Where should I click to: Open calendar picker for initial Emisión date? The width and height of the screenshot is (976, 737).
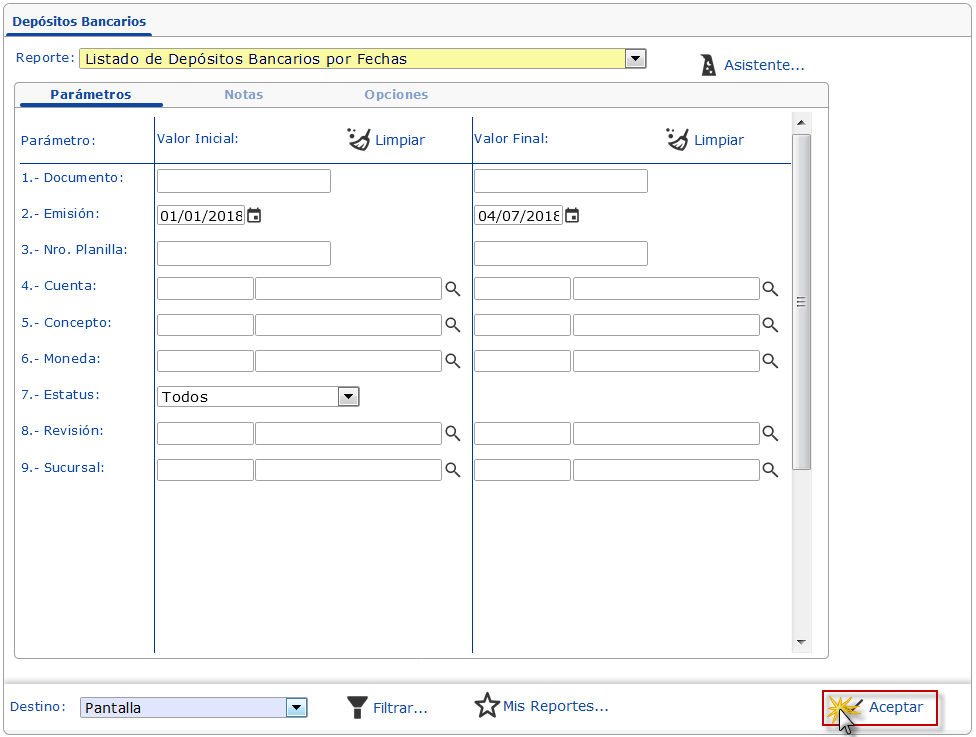pos(254,216)
